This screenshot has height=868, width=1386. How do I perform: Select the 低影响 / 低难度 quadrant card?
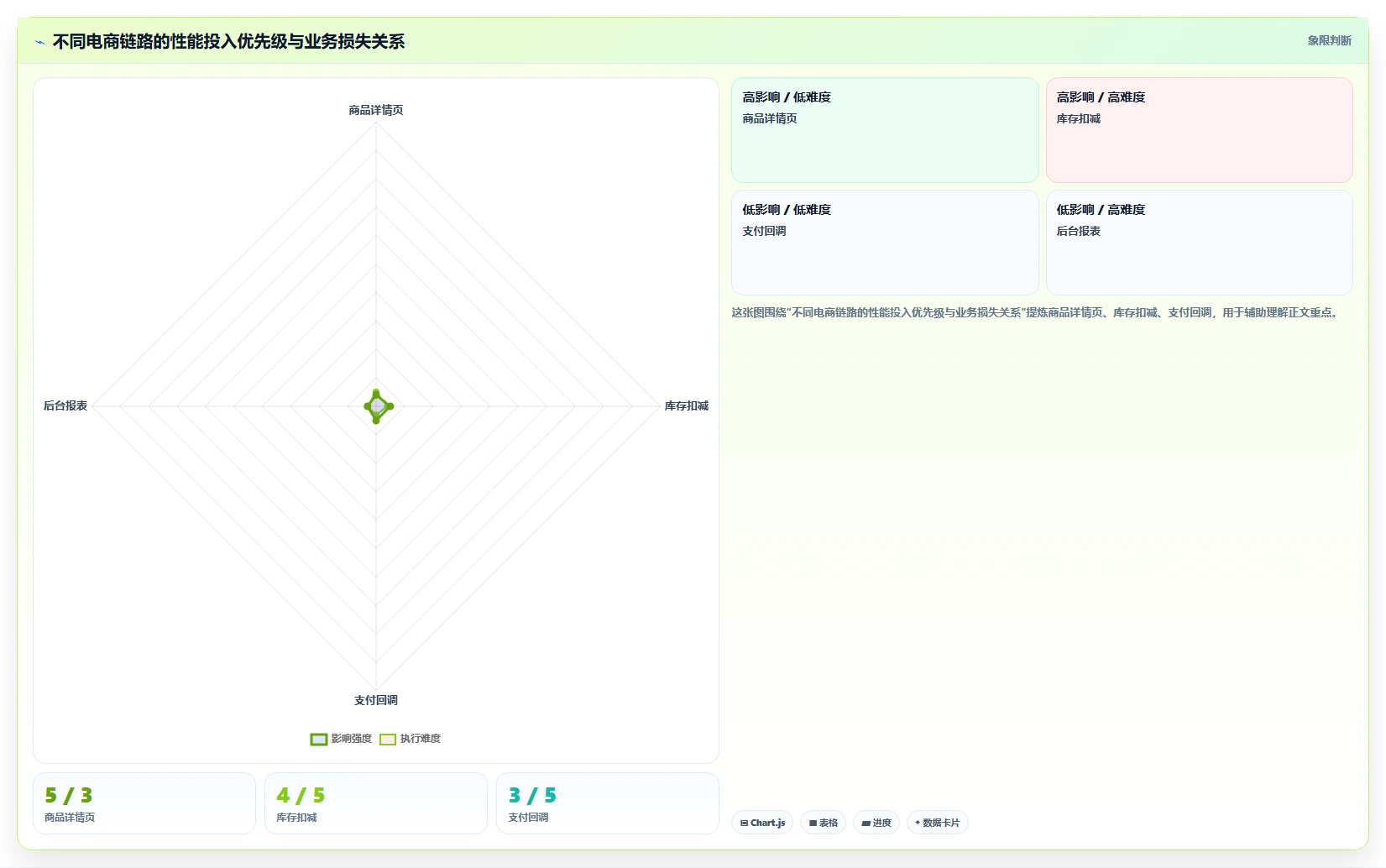(x=885, y=243)
